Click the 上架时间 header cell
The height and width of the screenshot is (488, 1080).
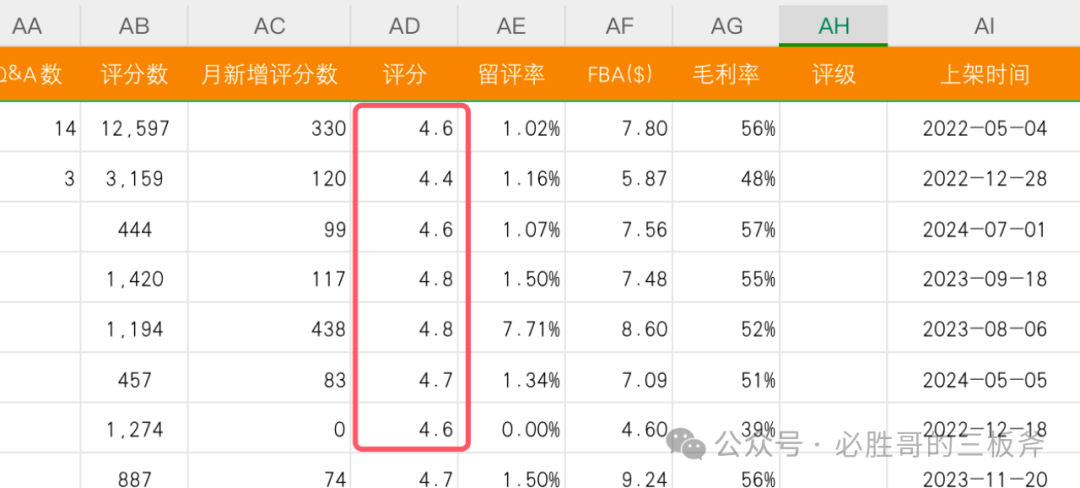pos(984,74)
